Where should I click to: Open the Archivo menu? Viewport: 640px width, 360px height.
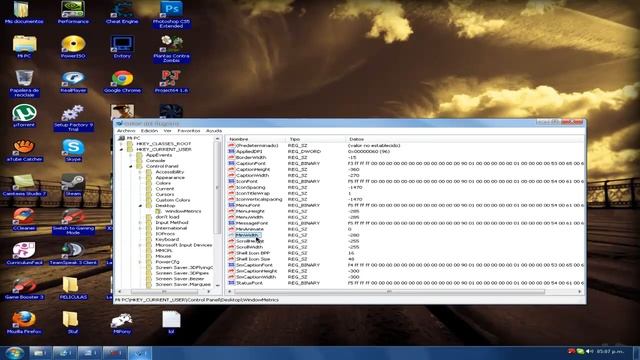126,131
